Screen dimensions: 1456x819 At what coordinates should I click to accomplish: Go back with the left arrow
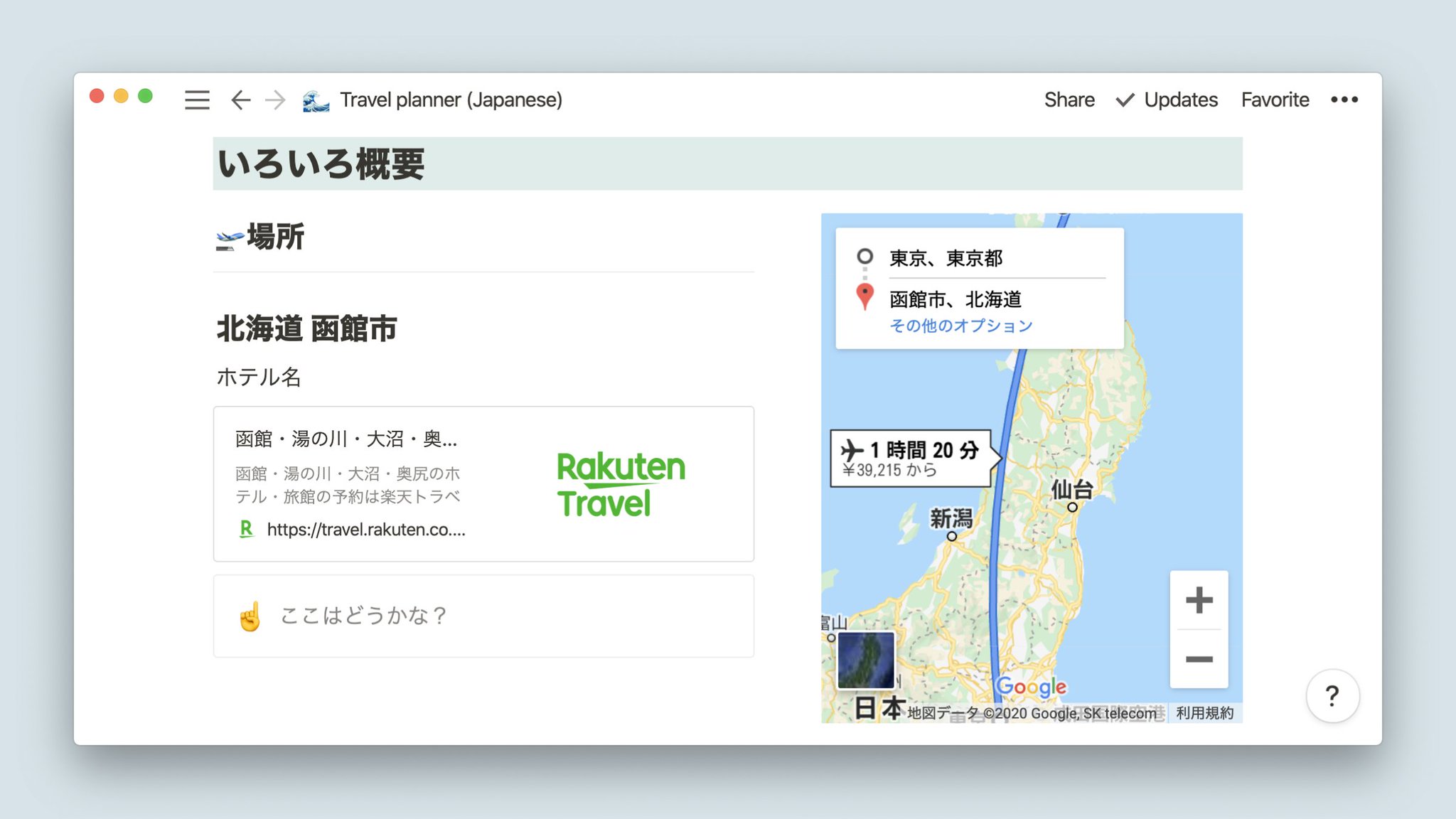coord(241,100)
